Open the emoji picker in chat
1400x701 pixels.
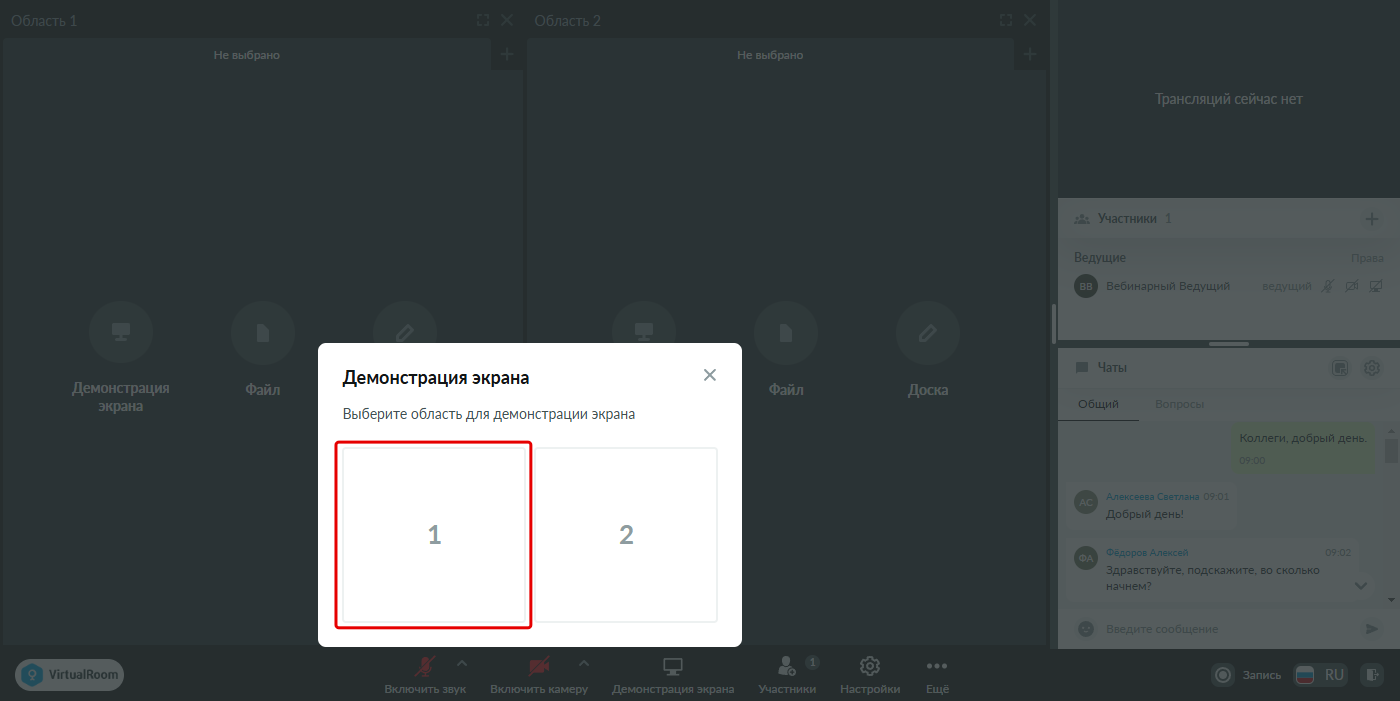point(1085,629)
